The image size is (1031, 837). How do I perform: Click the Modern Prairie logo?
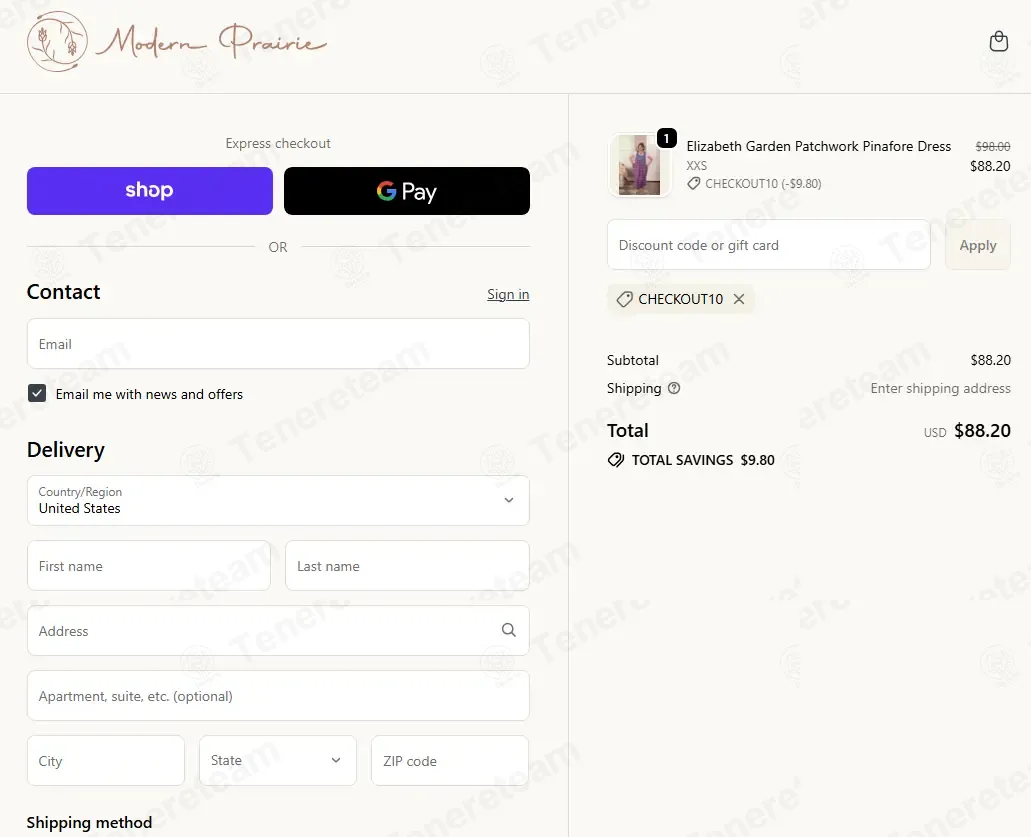(177, 41)
